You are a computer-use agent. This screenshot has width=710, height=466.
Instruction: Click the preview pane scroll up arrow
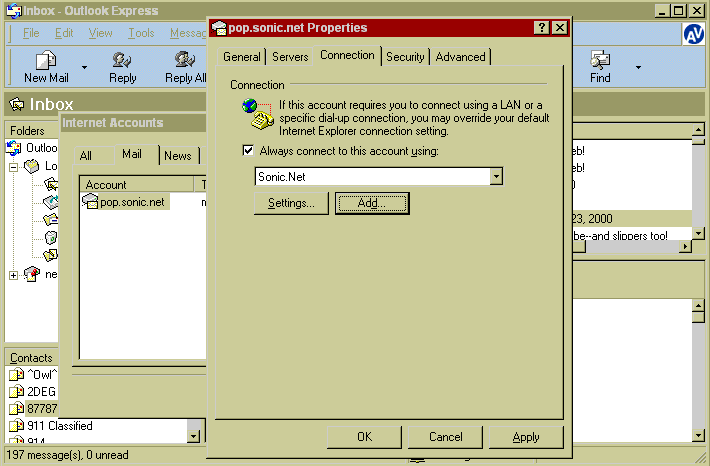[x=698, y=306]
